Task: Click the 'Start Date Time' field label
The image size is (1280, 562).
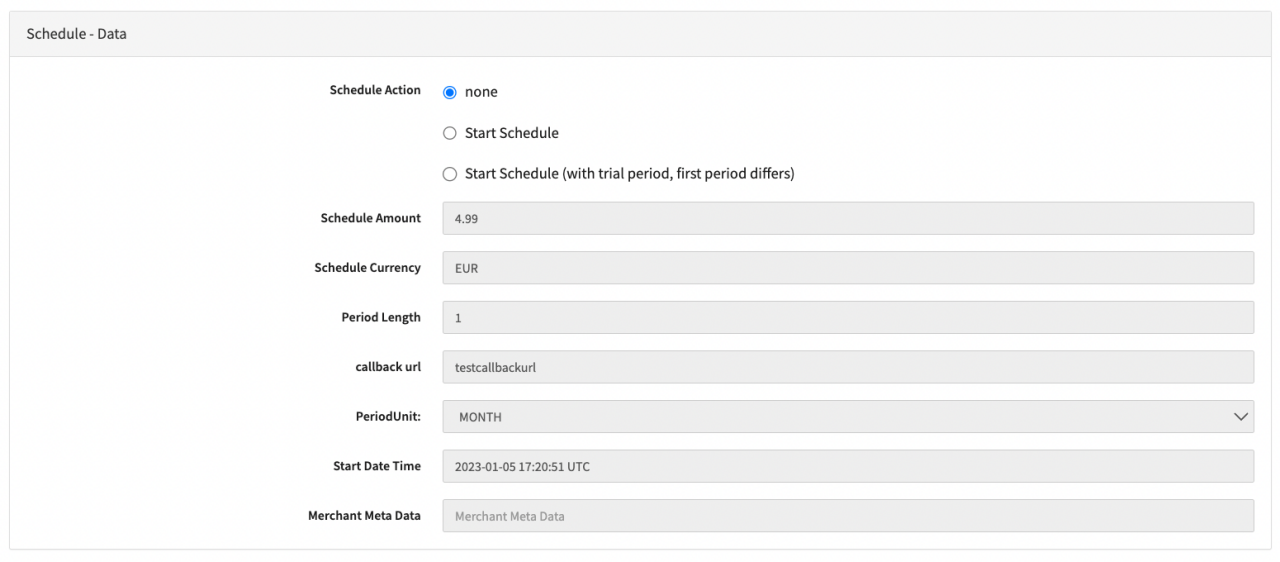Action: tap(377, 466)
